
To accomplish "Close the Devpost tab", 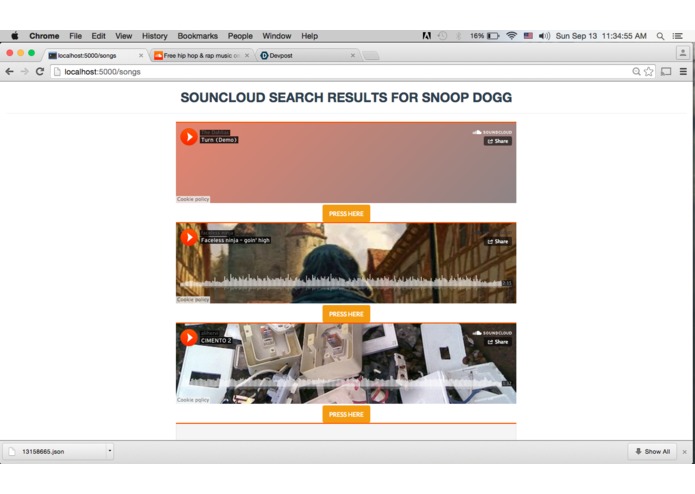I will (x=353, y=55).
